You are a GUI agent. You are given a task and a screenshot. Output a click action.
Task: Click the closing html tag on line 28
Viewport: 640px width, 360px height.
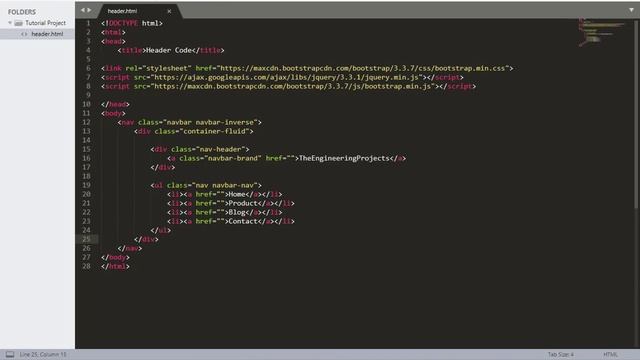[115, 266]
